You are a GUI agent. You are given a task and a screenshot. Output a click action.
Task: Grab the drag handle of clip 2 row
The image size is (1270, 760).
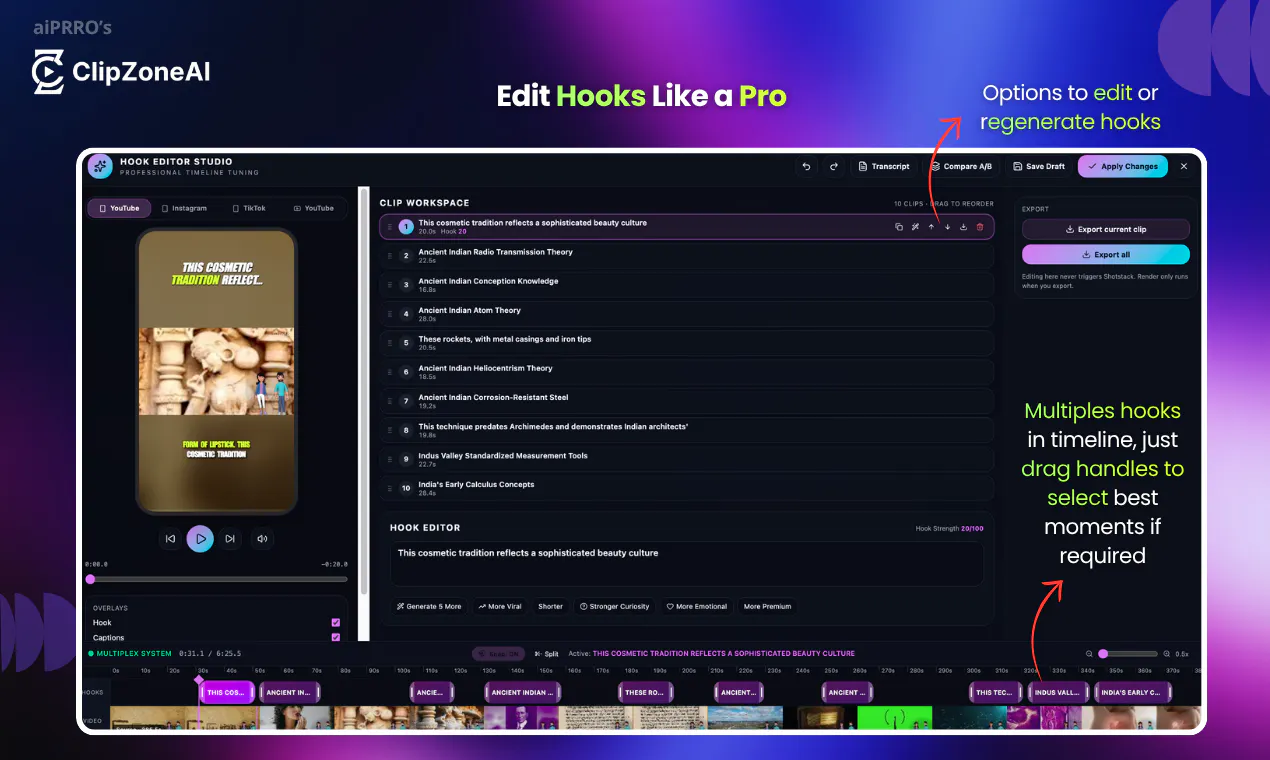(x=390, y=256)
